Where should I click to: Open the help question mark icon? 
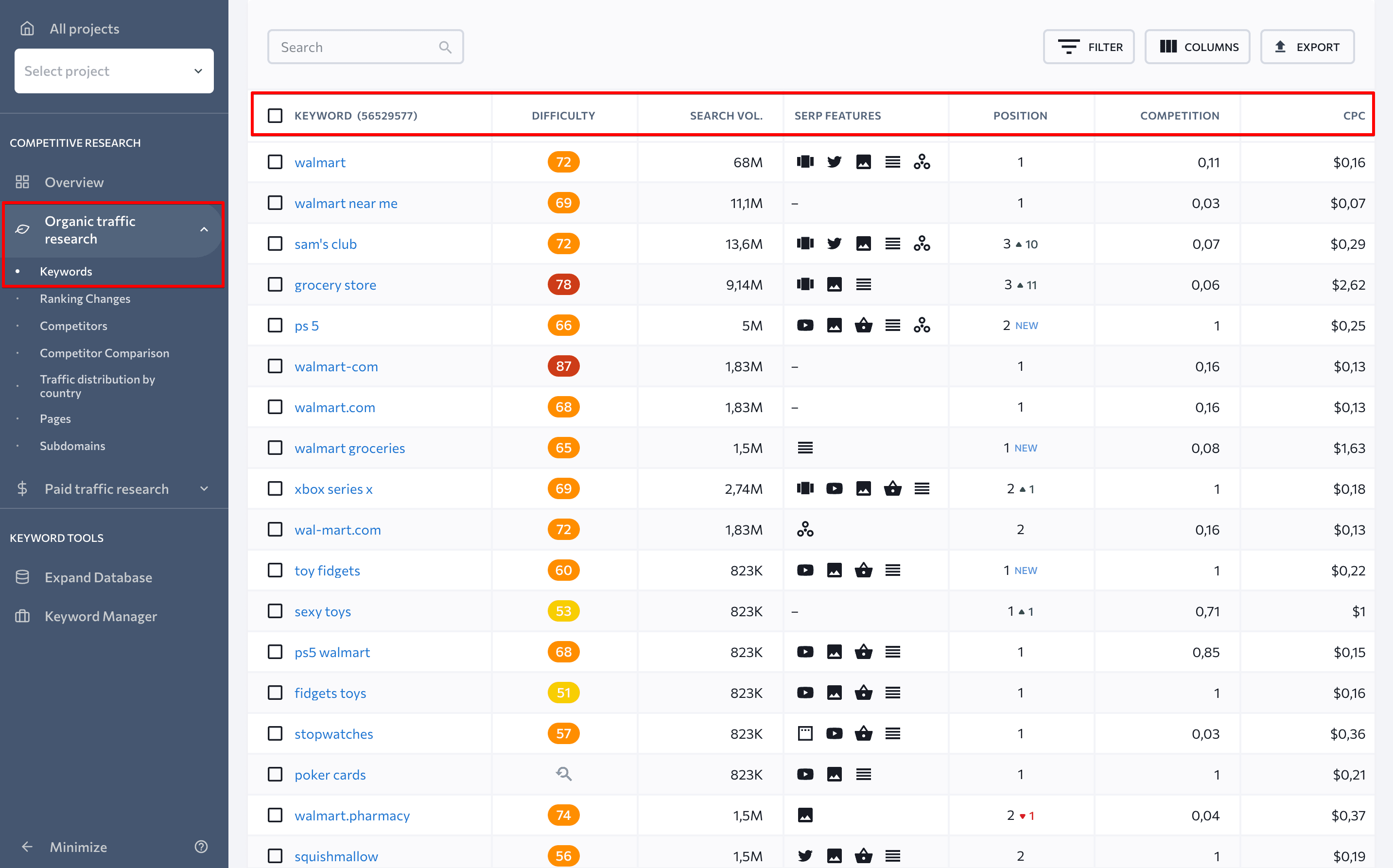pos(201,847)
